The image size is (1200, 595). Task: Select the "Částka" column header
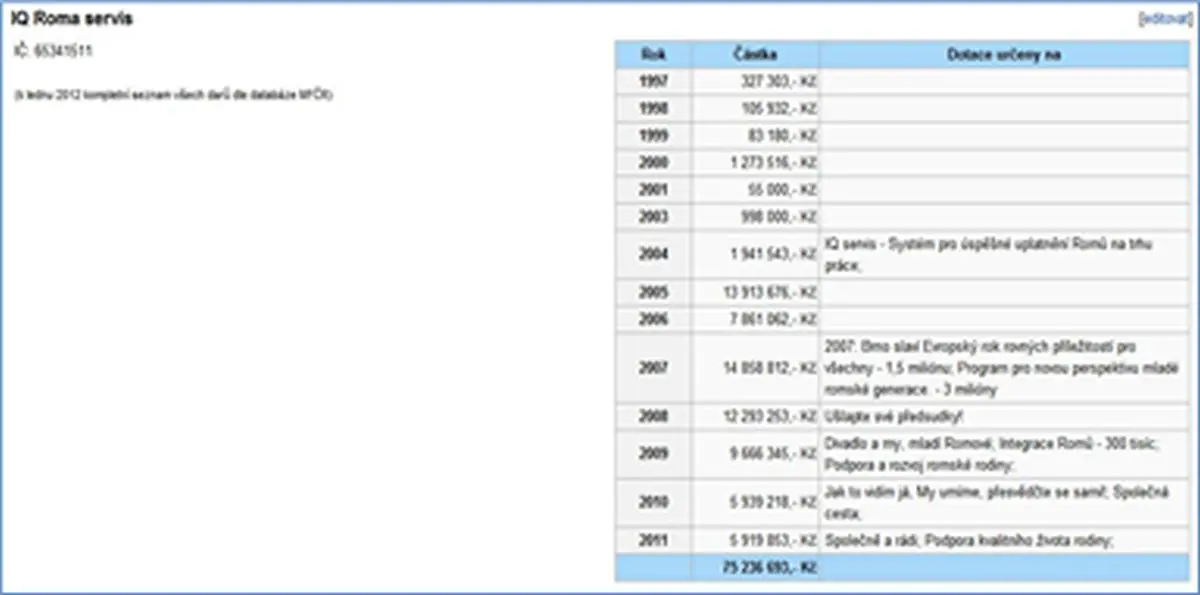pos(755,55)
